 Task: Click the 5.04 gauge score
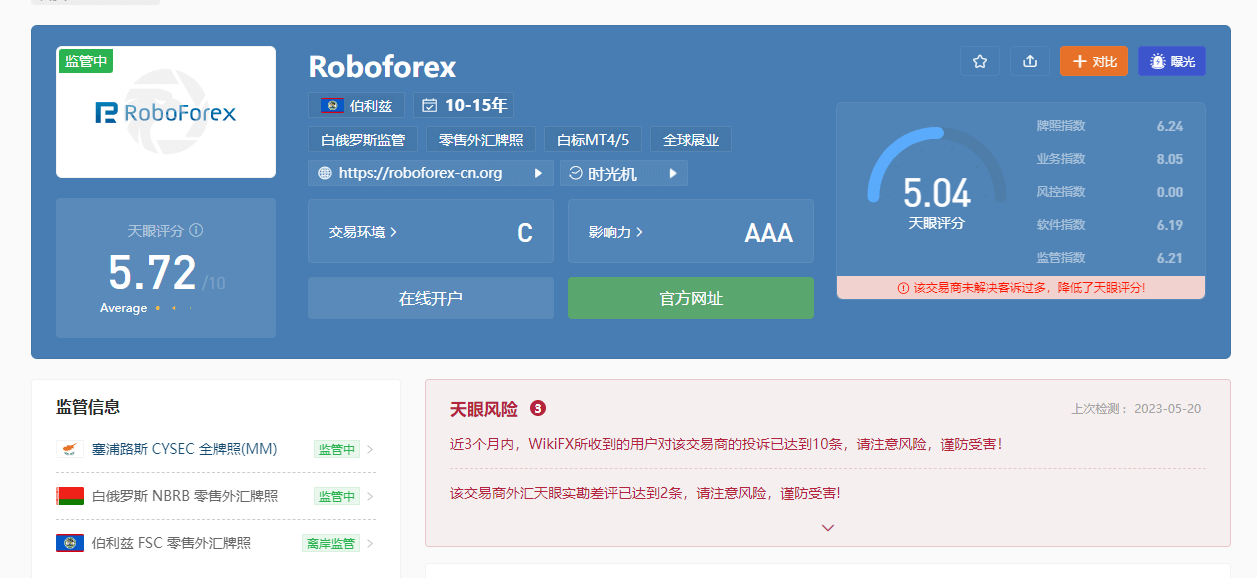pos(937,192)
